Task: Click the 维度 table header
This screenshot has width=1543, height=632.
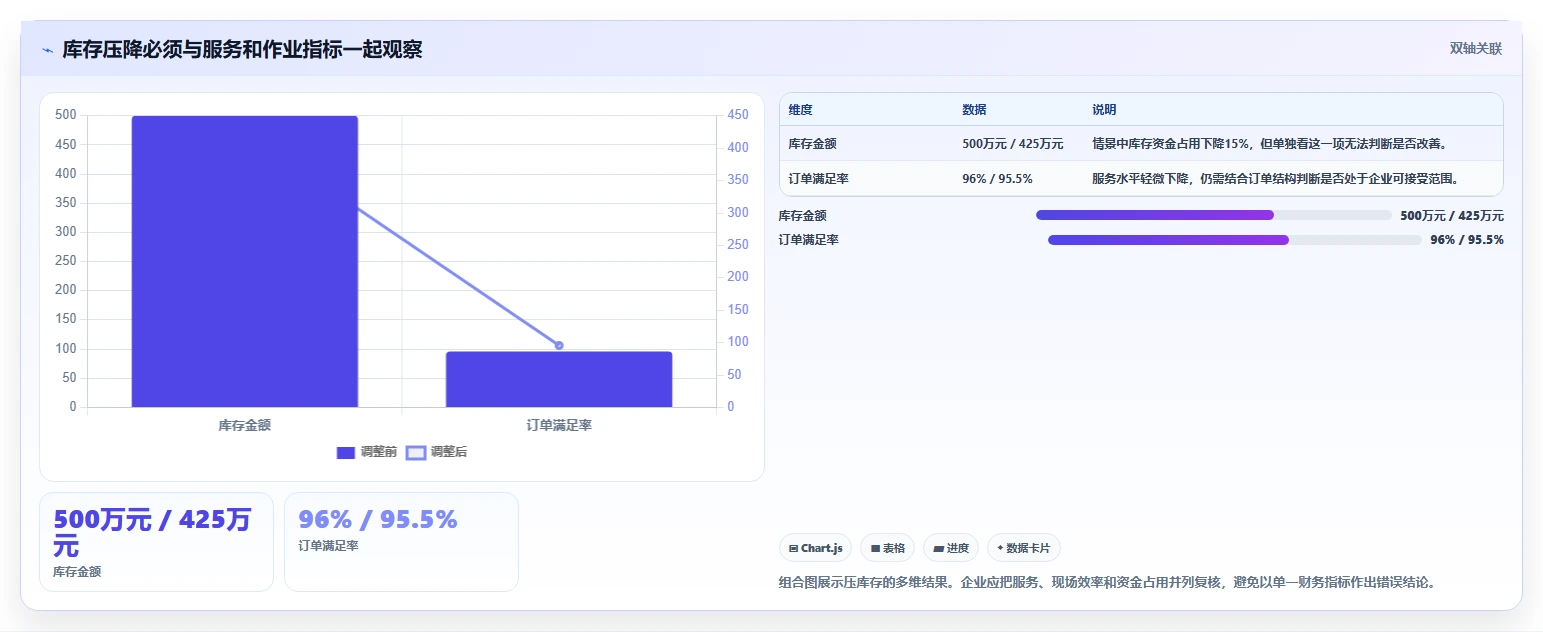Action: pos(800,110)
